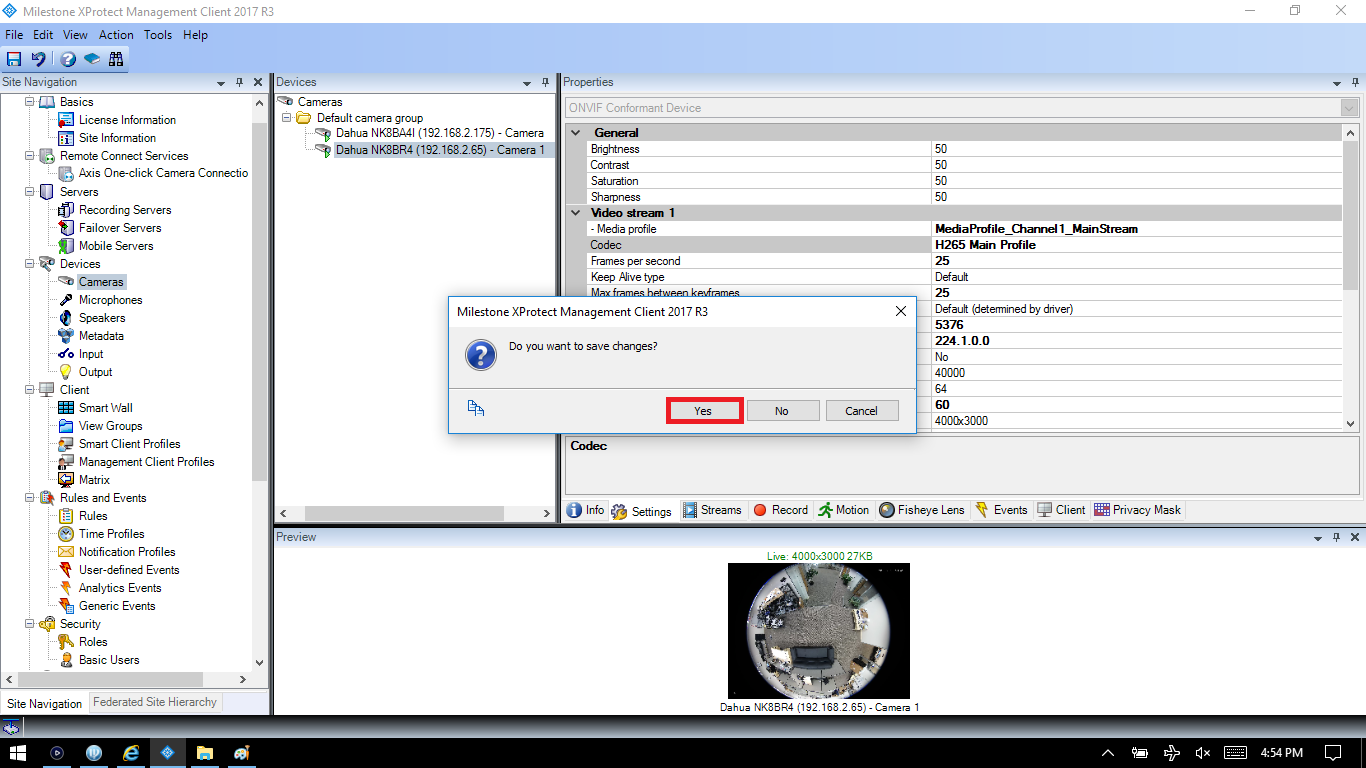
Task: Collapse the General properties section
Action: click(575, 132)
